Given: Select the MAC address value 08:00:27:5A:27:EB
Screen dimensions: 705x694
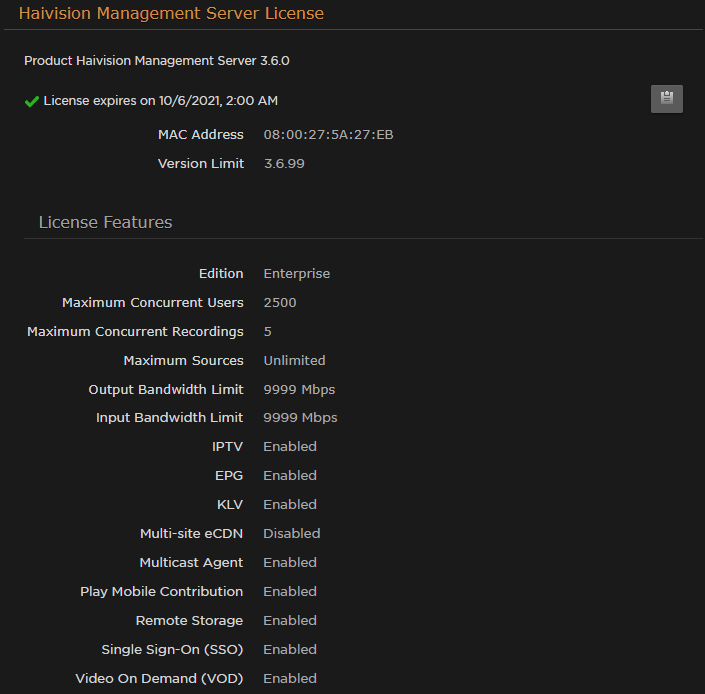Looking at the screenshot, I should pyautogui.click(x=328, y=135).
